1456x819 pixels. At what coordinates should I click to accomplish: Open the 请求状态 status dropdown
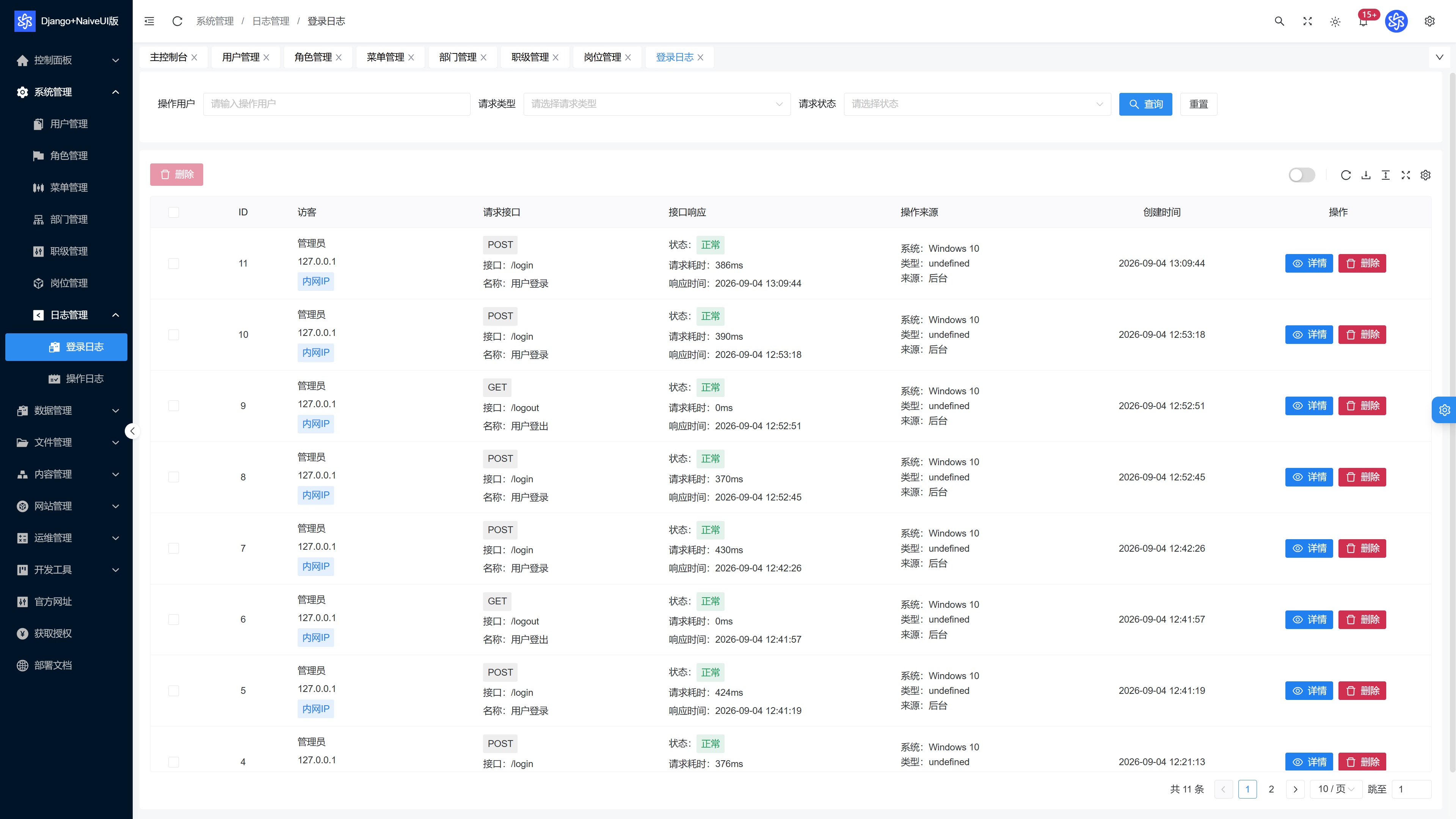(977, 104)
